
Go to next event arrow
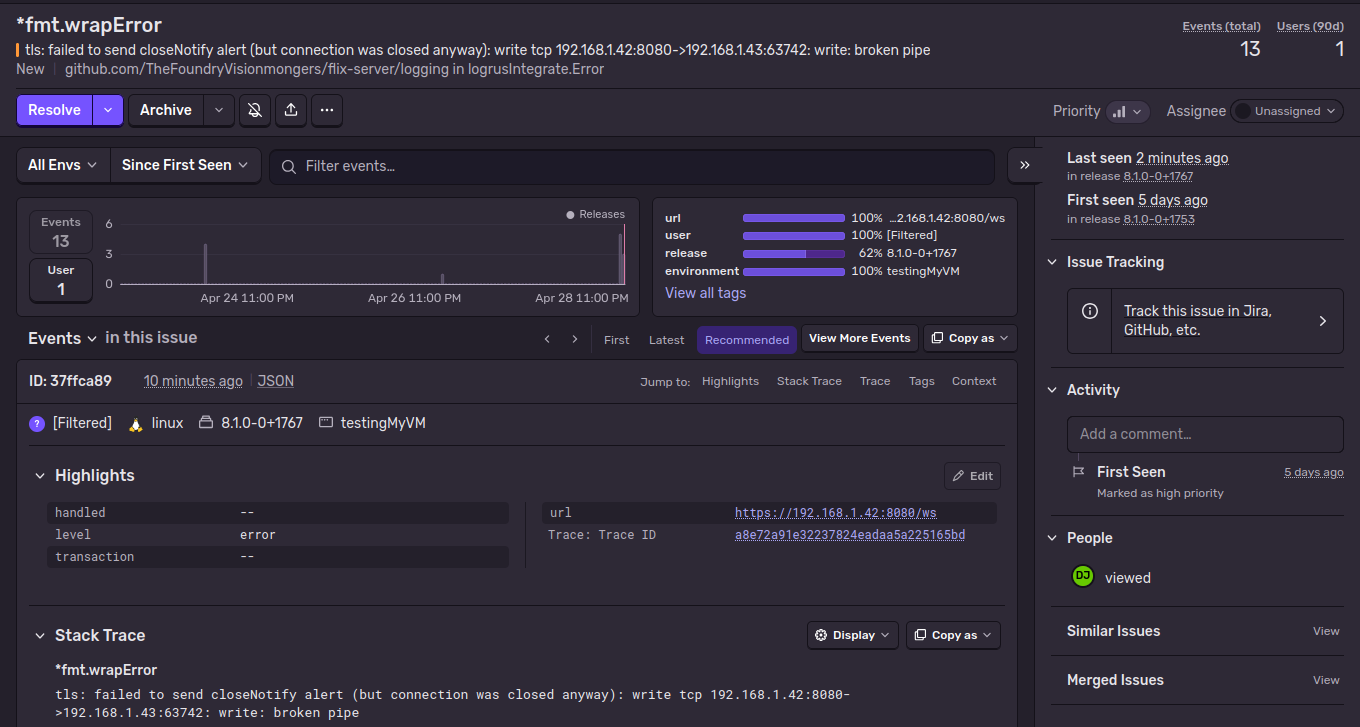575,339
